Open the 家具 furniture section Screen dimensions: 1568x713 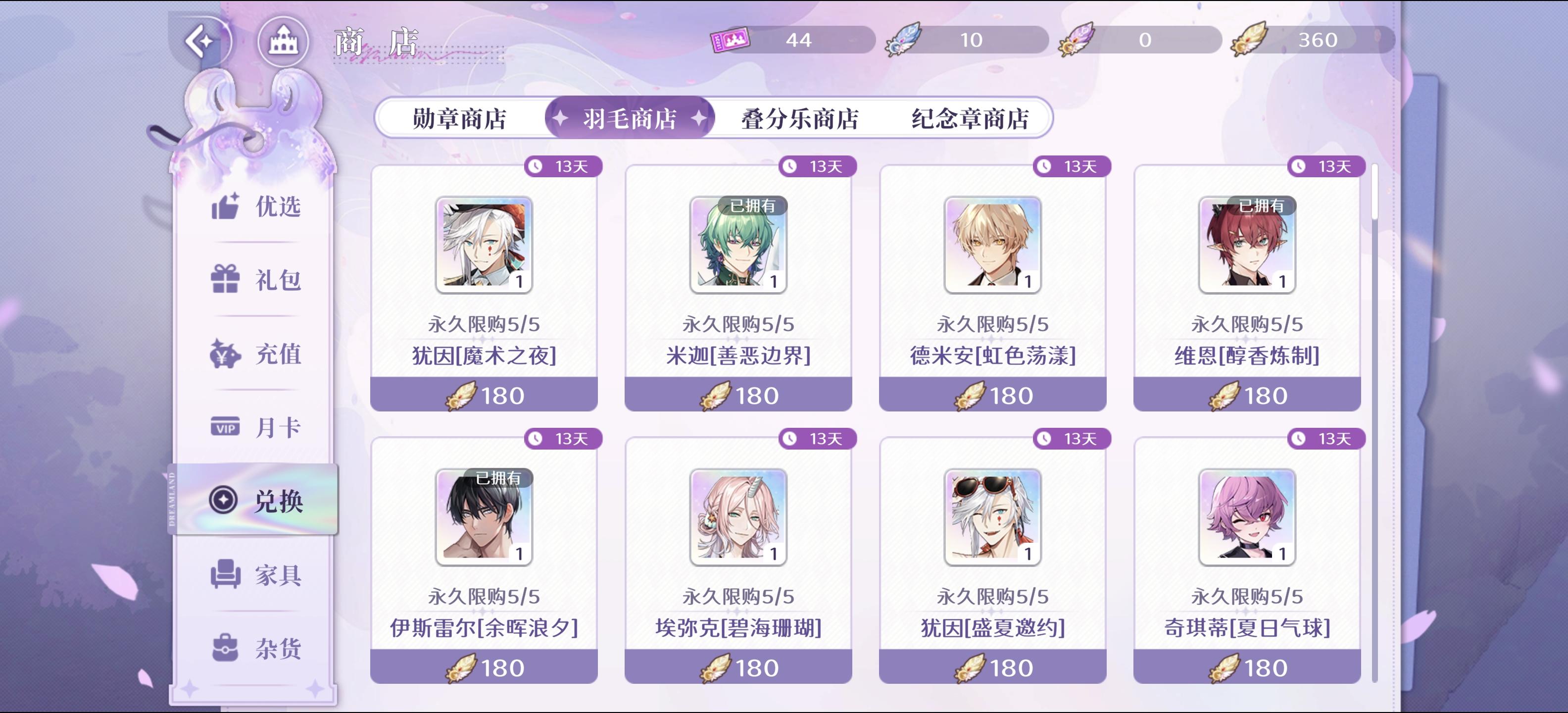[x=256, y=575]
